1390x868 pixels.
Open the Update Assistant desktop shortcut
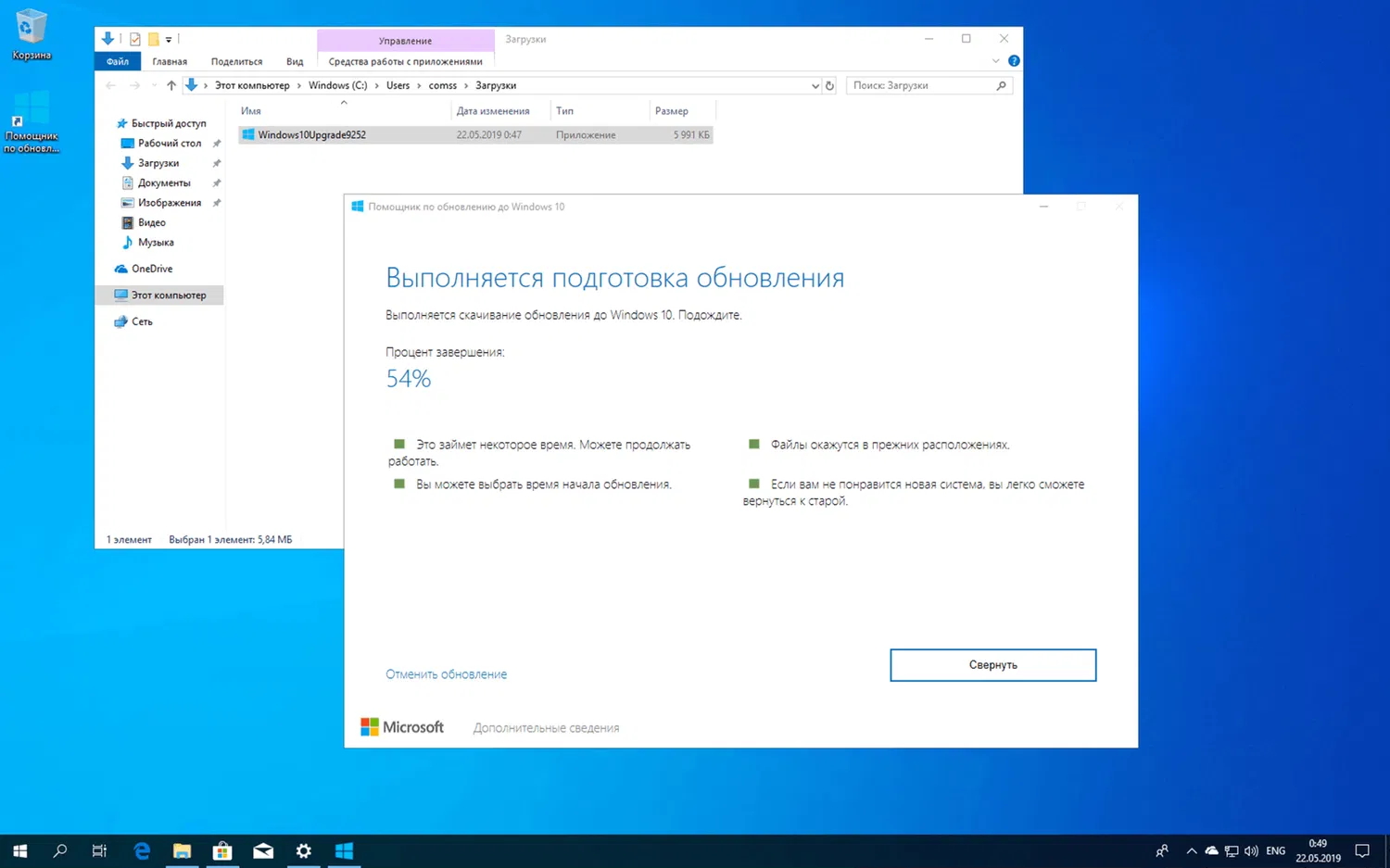(31, 121)
